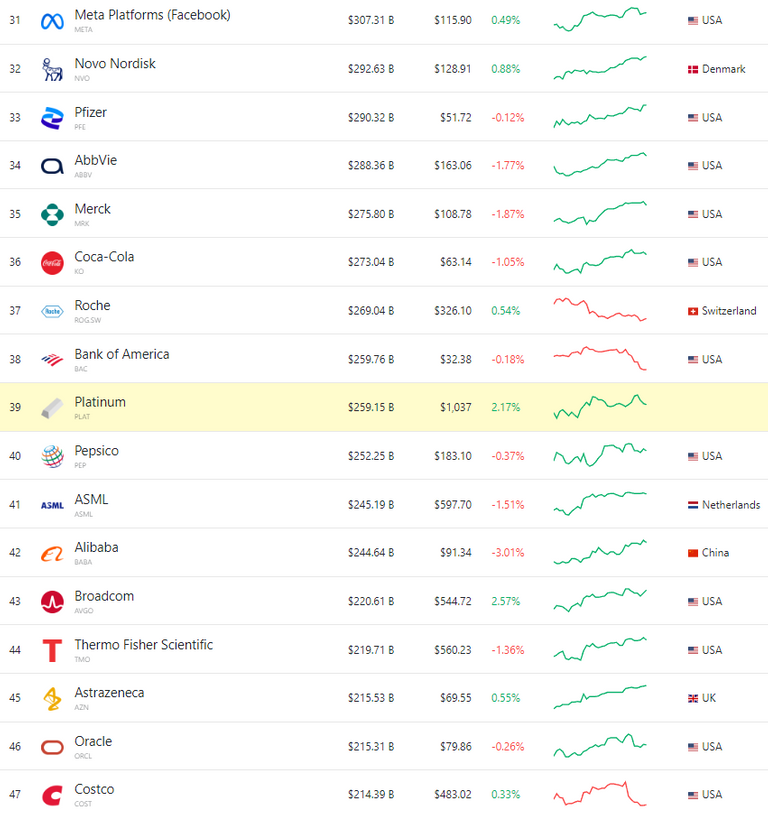Click the Costco red trend chart
This screenshot has height=815, width=768.
pos(600,794)
